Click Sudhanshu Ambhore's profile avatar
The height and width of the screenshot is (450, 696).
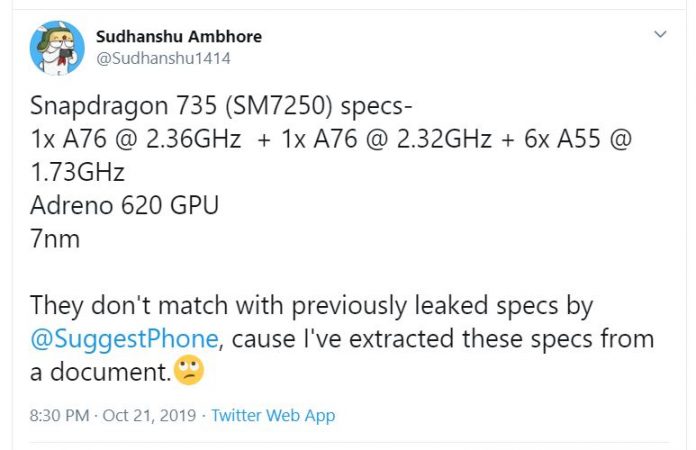click(57, 47)
